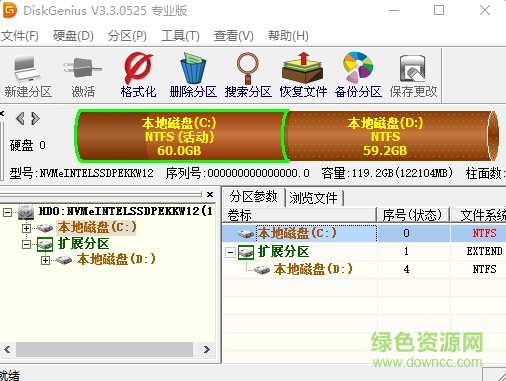Screen dimensions: 506x381
Task: Collapse the HD0 disk tree node
Action: [x=7, y=212]
